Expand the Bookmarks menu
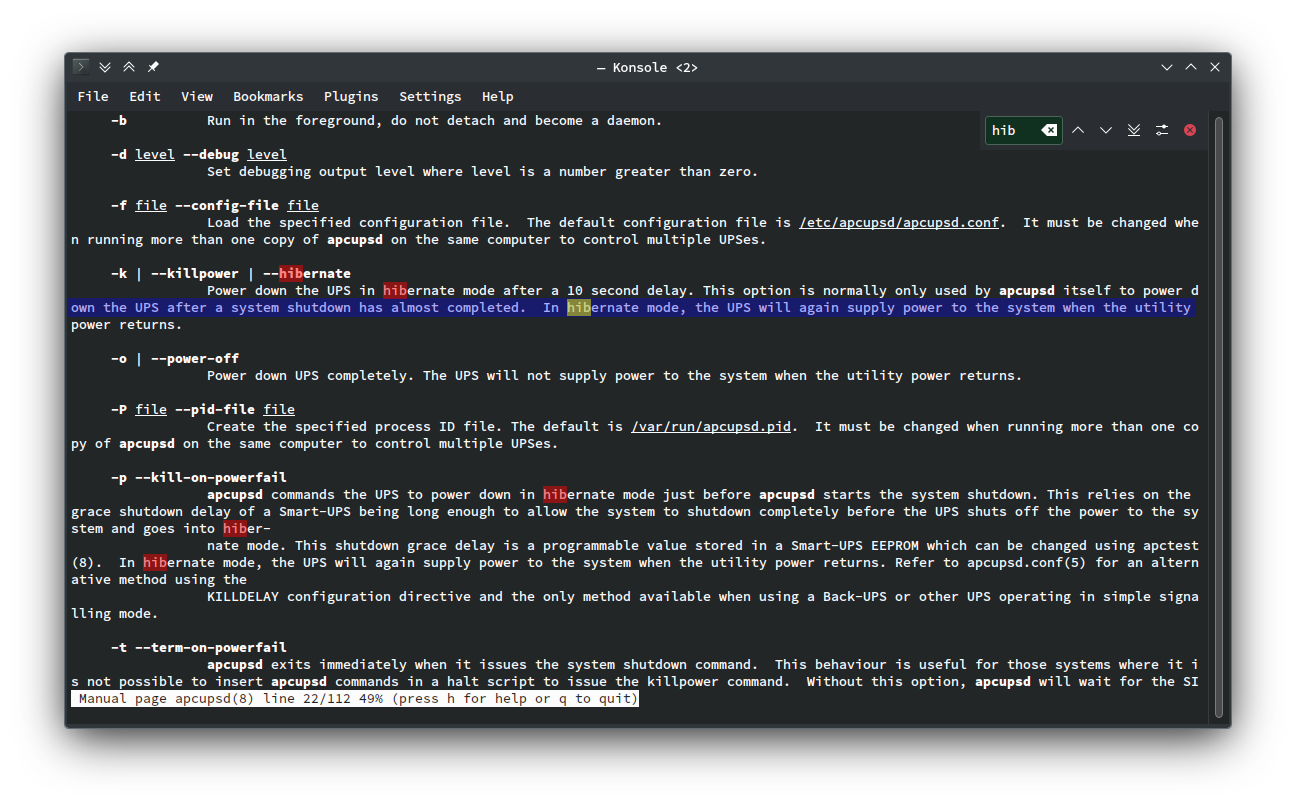Screen dimensions: 1296x805 click(x=268, y=97)
